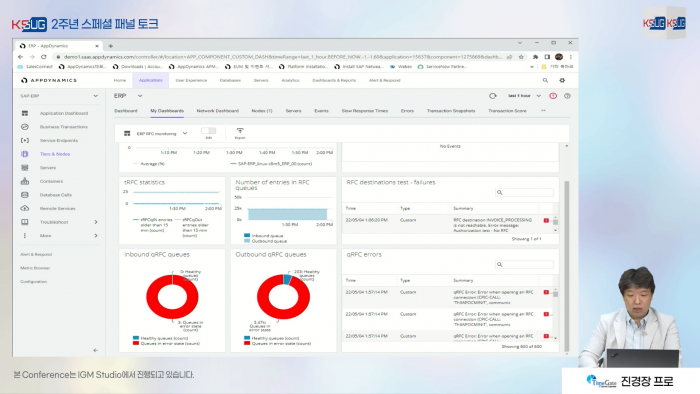The height and width of the screenshot is (394, 700).
Task: Open Servers item in left sidebar
Action: (x=48, y=168)
